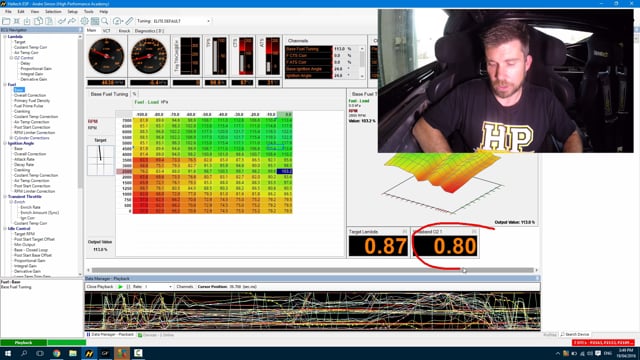The width and height of the screenshot is (640, 360).
Task: Click the RPM tachometer gauge
Action: tap(106, 56)
